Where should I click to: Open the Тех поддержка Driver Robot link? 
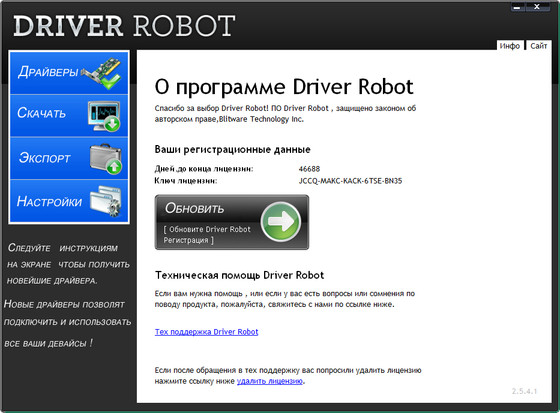click(206, 332)
